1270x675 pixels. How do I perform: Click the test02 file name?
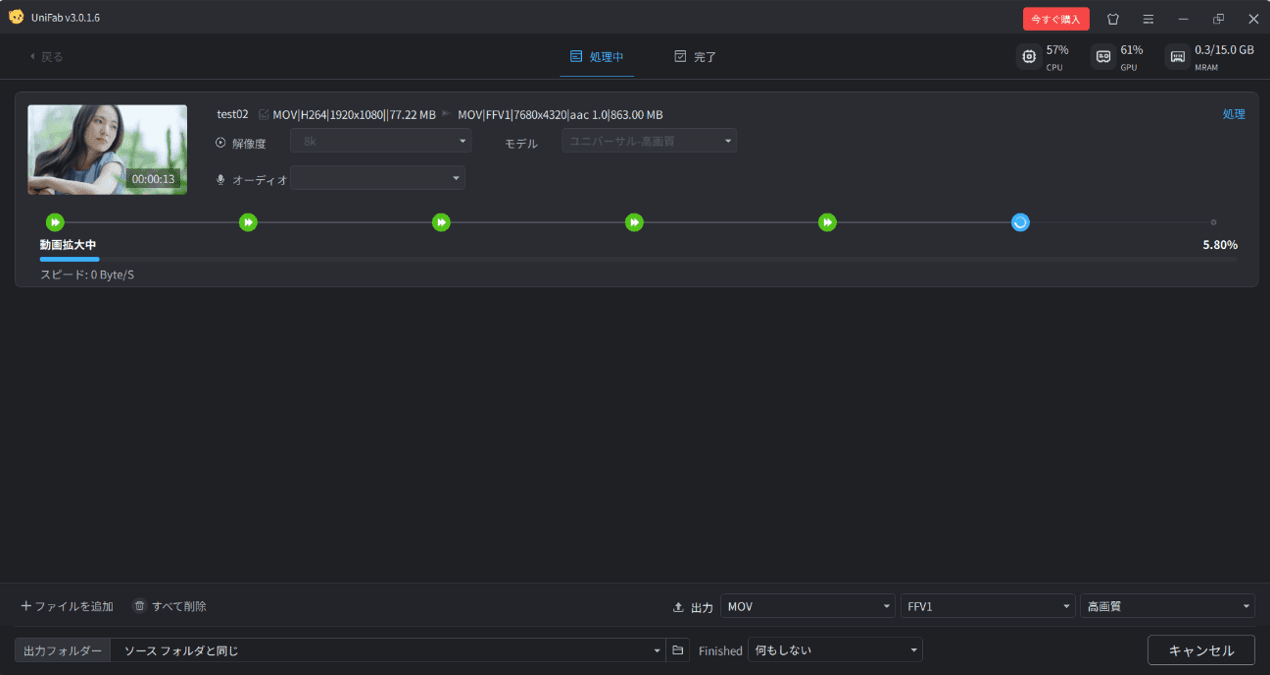pos(233,114)
